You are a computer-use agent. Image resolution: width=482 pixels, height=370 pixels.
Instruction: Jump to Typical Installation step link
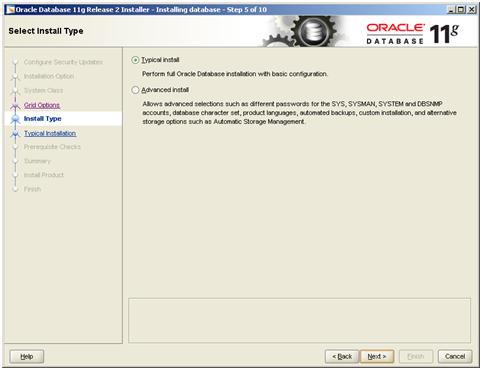pyautogui.click(x=50, y=133)
